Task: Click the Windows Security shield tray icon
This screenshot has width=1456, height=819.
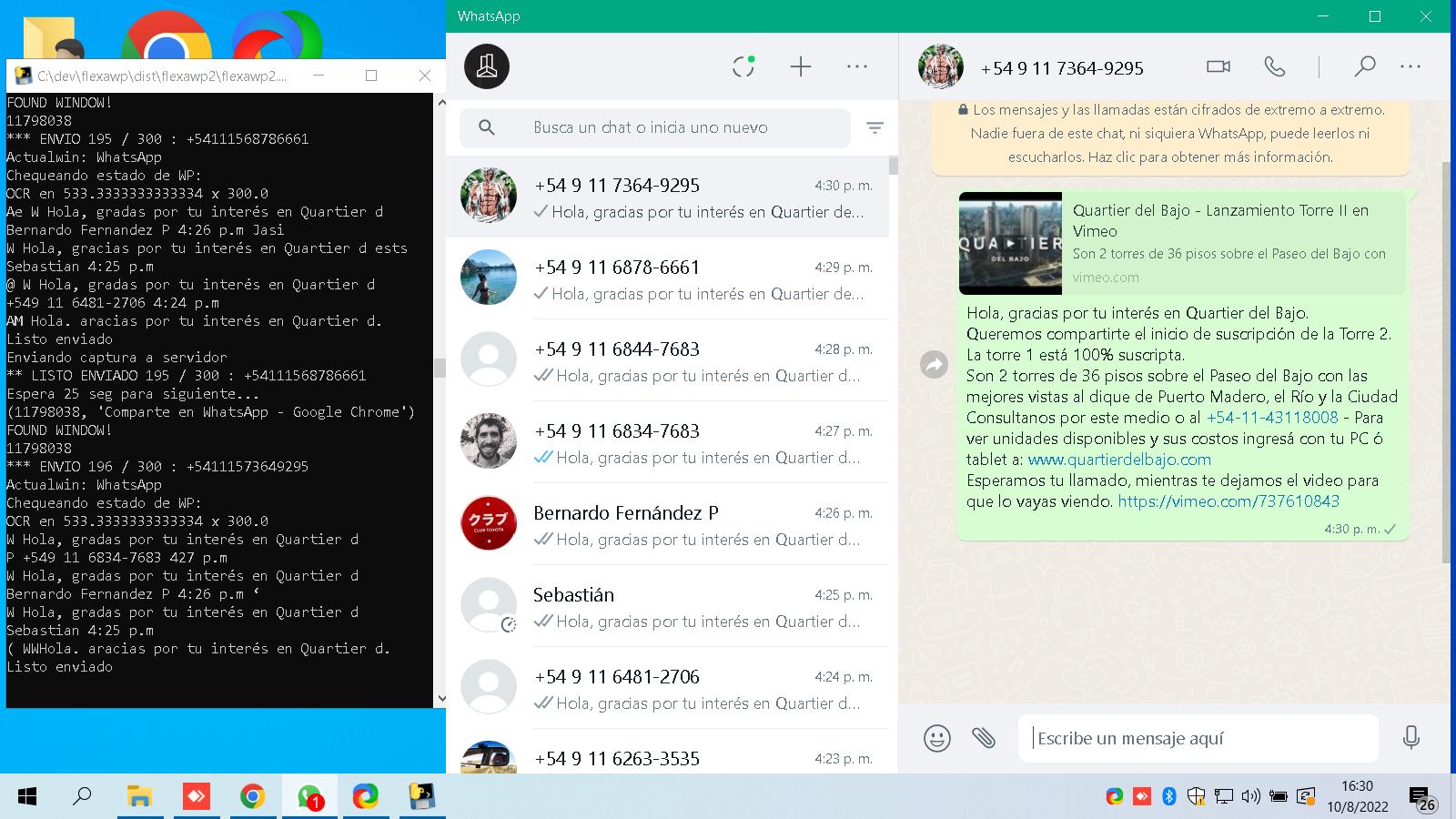Action: [x=1197, y=797]
